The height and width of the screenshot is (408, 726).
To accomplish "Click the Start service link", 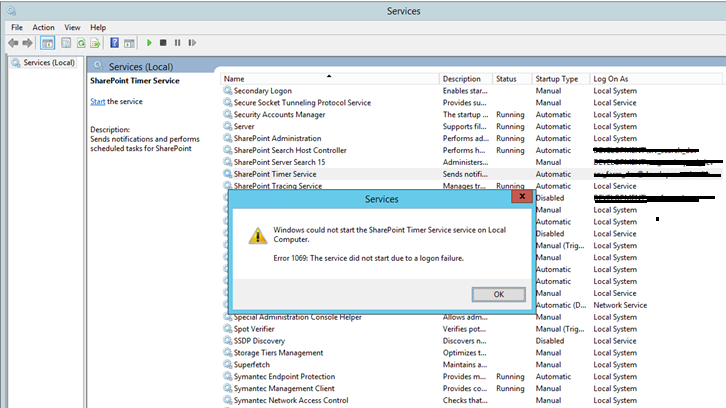I will (x=98, y=101).
